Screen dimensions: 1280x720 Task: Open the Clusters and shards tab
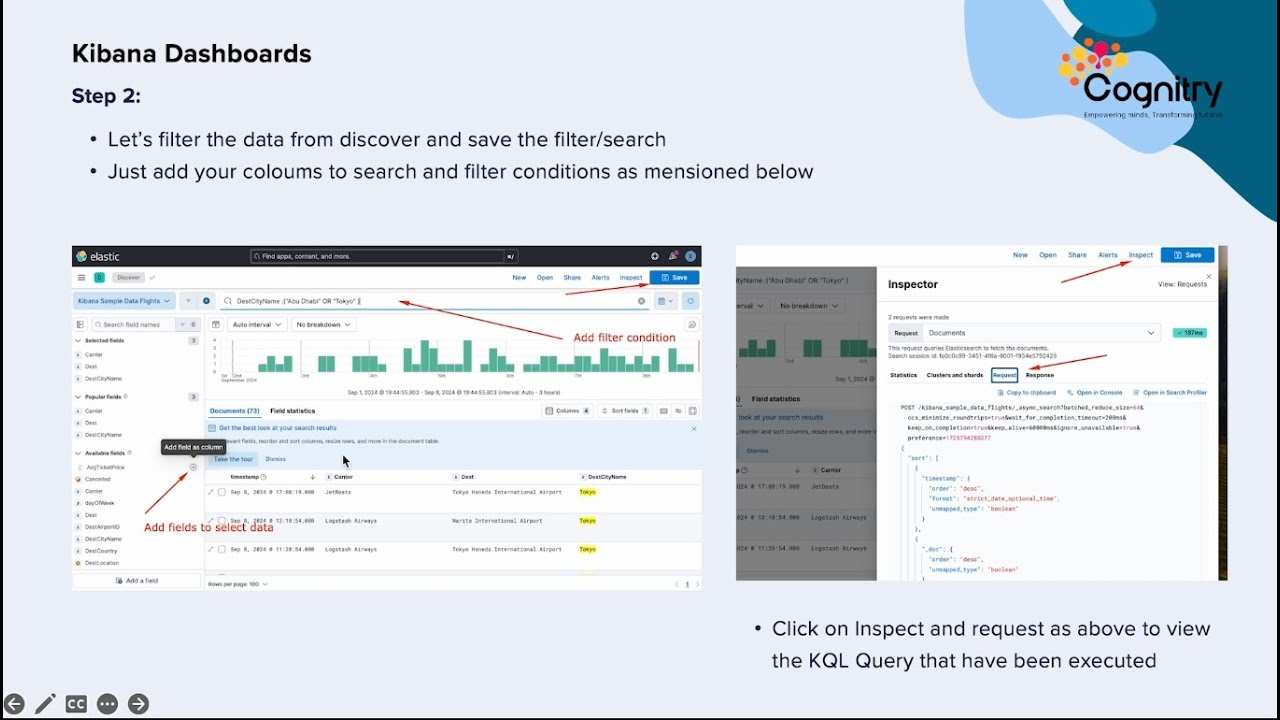(955, 375)
